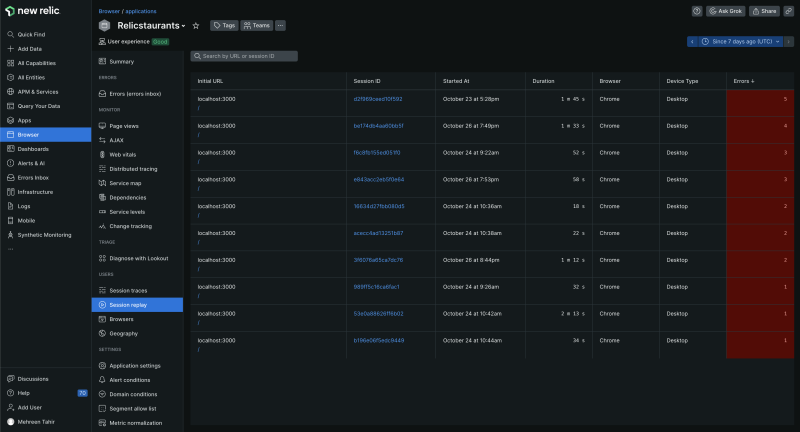
Task: Open session d2f969ceed10f592 link
Action: [378, 99]
